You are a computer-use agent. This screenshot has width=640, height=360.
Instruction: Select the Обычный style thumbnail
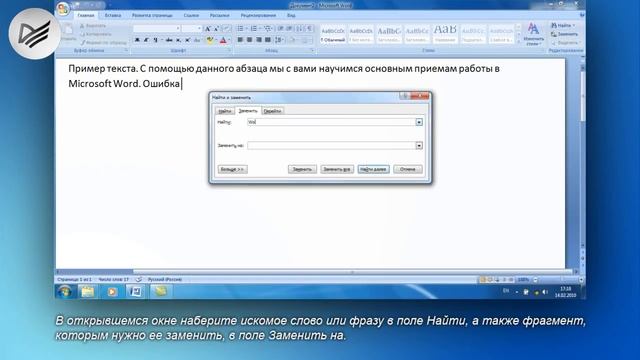click(x=333, y=35)
